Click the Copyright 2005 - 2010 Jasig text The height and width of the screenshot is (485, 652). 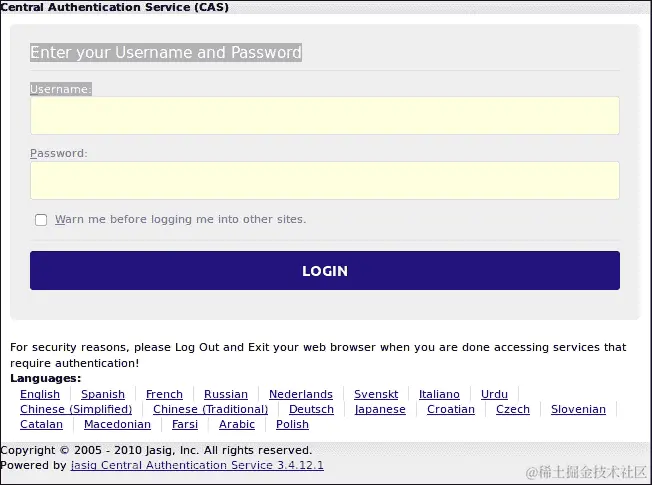156,450
